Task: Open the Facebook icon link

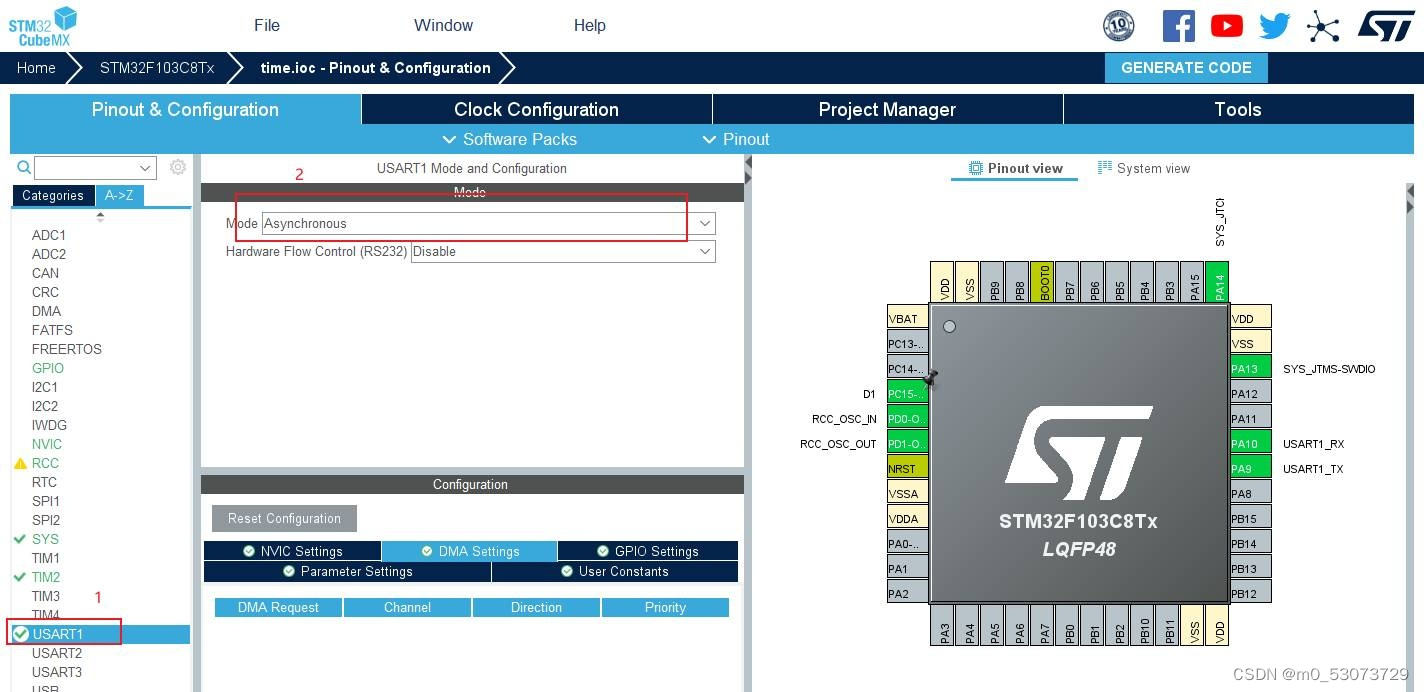Action: point(1179,26)
